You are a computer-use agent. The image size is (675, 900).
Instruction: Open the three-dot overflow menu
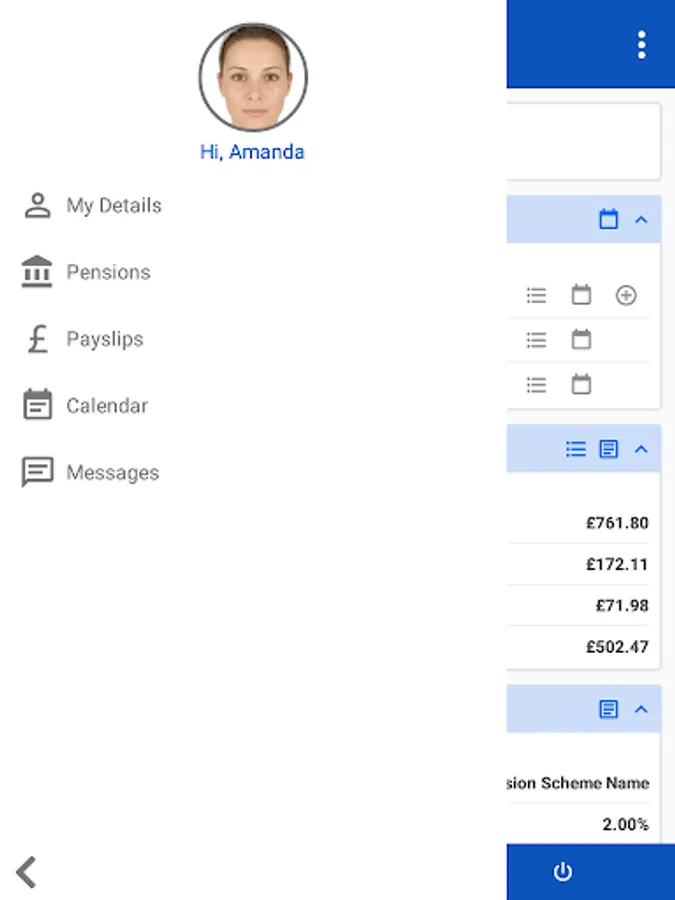pos(641,45)
